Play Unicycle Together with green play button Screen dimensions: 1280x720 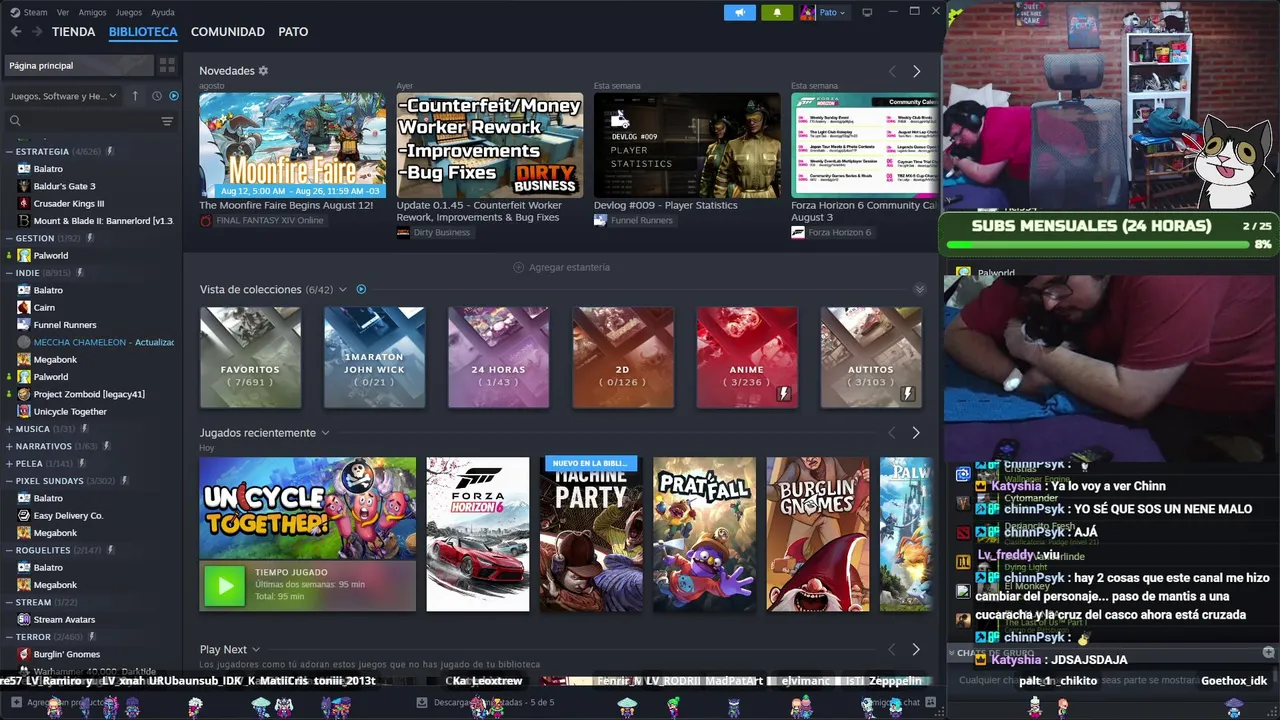coord(224,586)
